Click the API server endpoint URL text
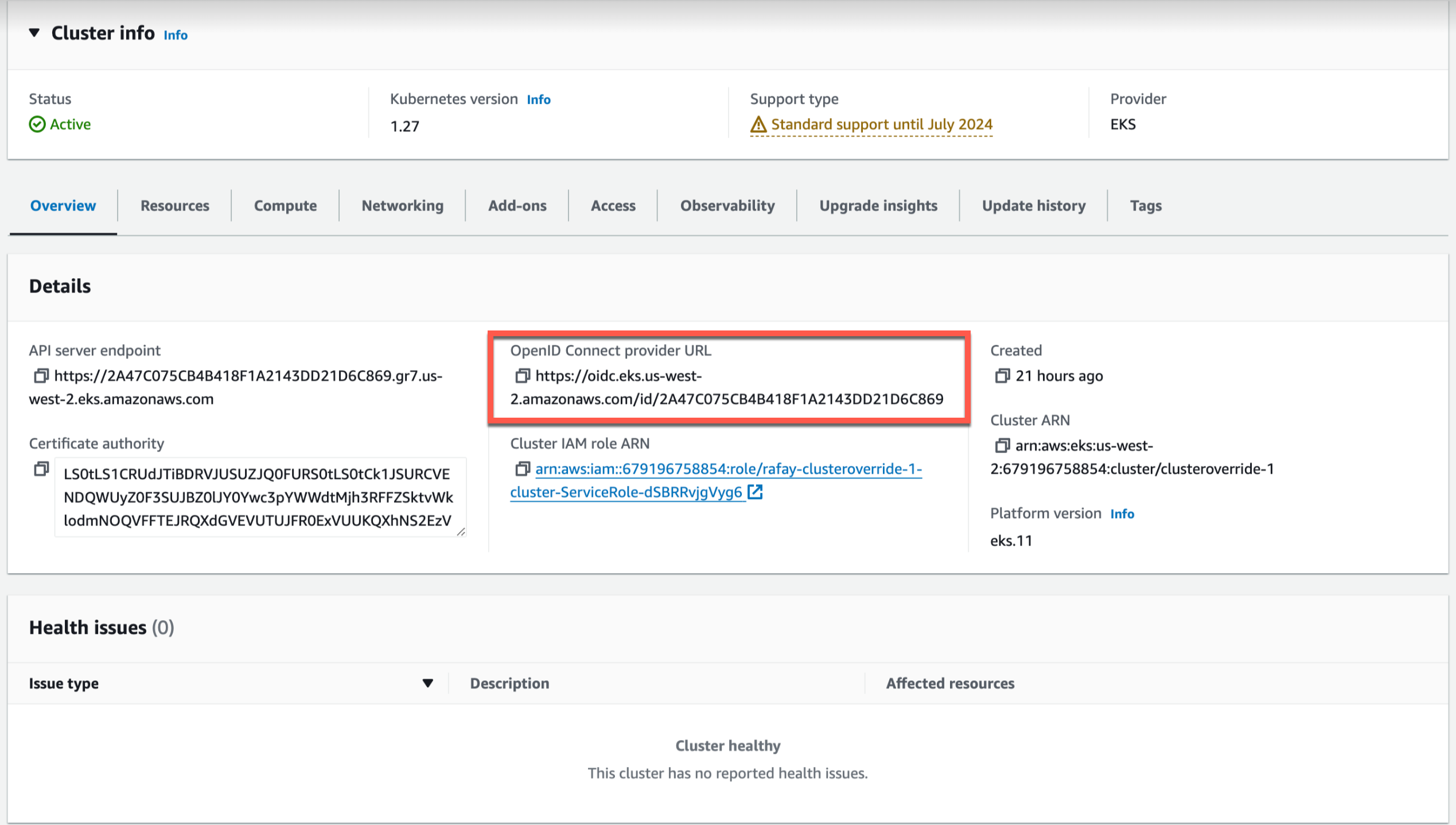 point(236,387)
